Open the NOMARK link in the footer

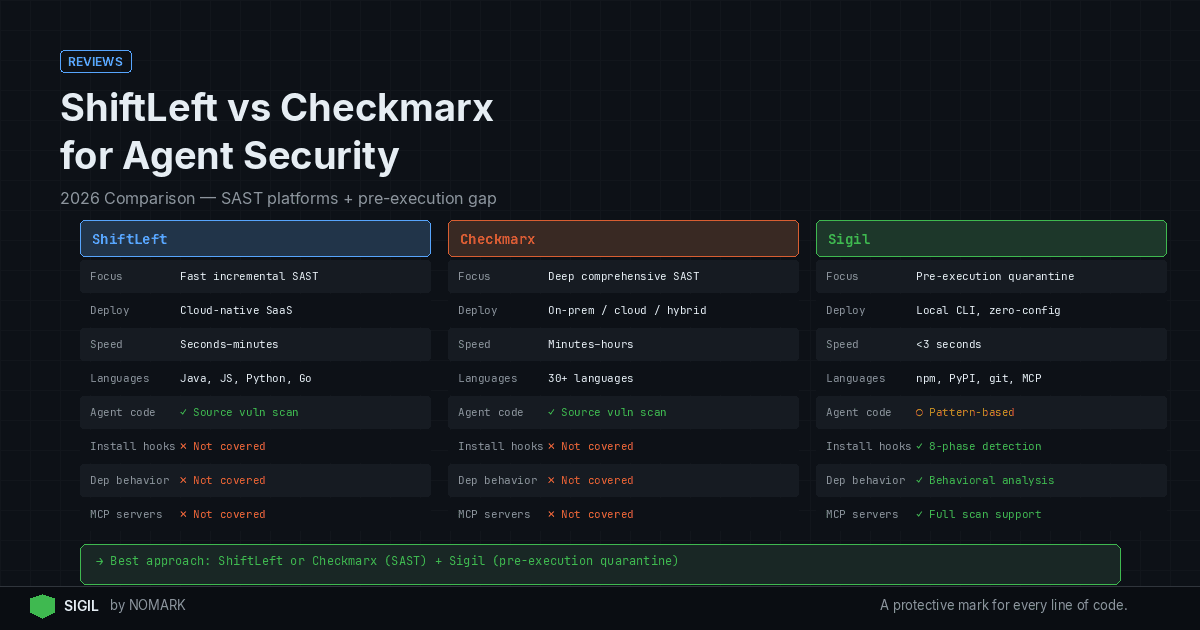[x=158, y=605]
